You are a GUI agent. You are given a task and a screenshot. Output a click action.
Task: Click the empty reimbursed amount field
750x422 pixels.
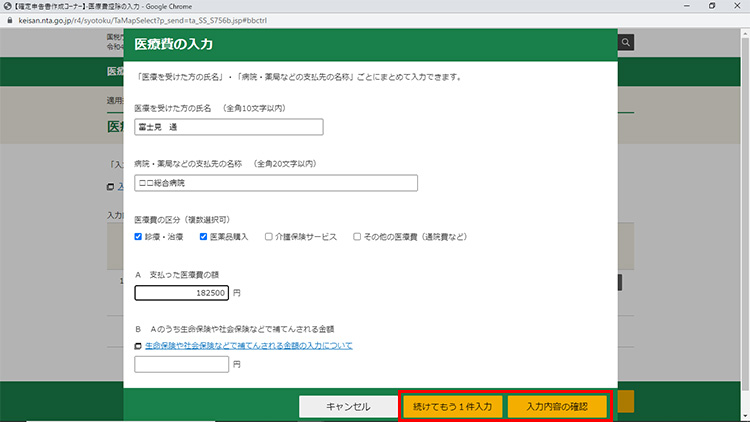coord(181,364)
